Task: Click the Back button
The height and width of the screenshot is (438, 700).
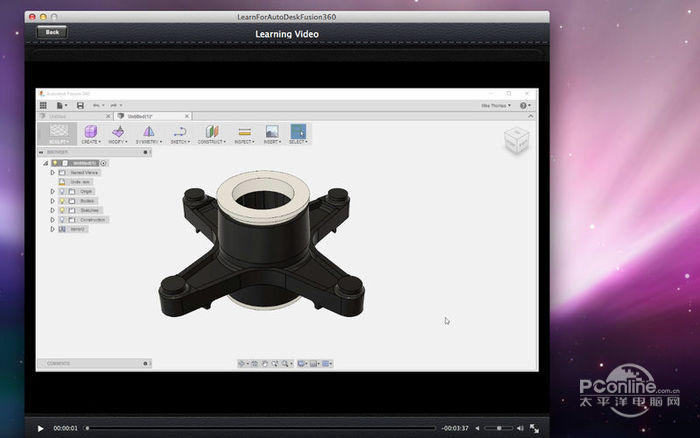Action: pyautogui.click(x=52, y=32)
